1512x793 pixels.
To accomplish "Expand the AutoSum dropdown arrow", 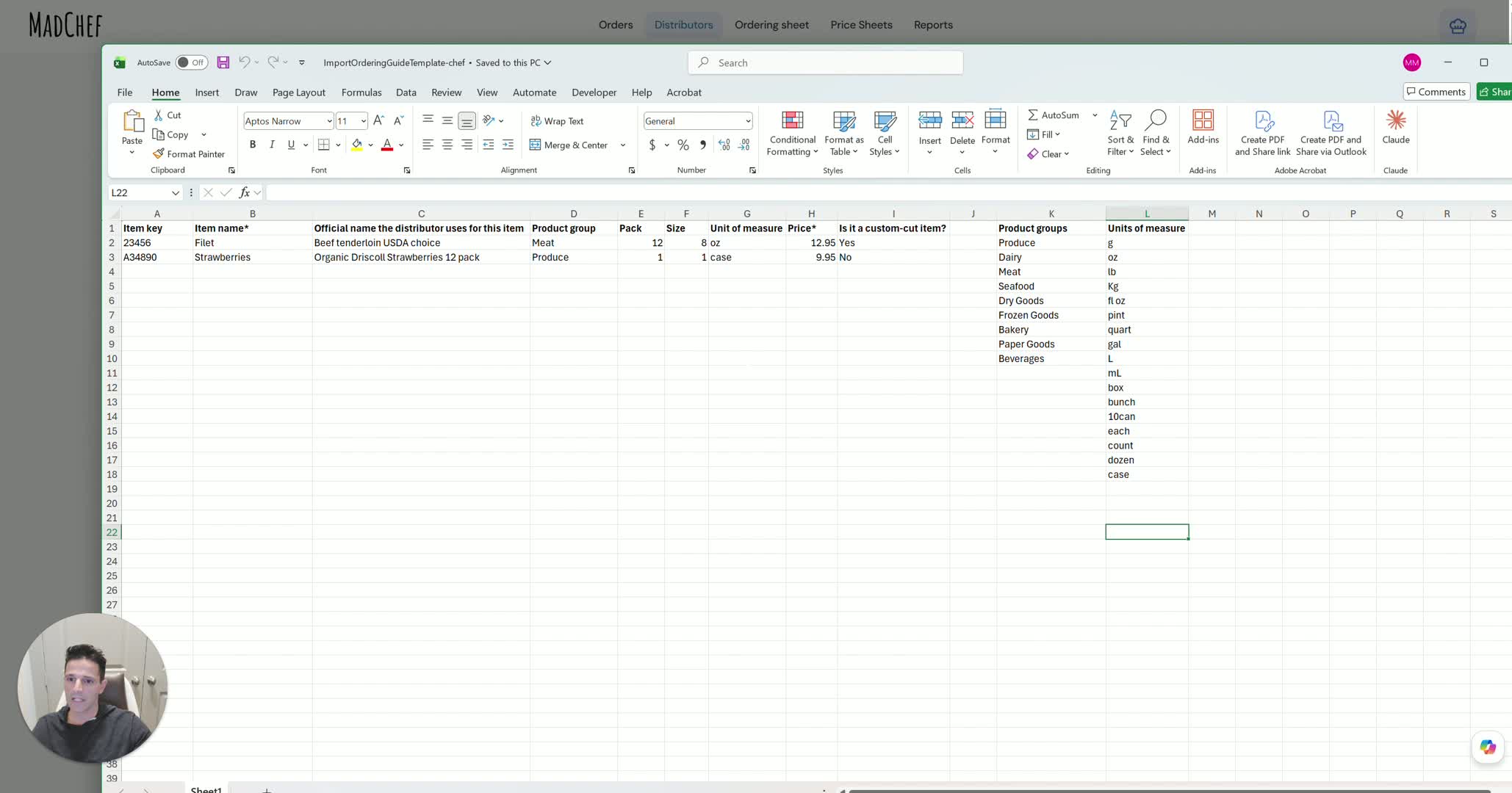I will [x=1095, y=115].
